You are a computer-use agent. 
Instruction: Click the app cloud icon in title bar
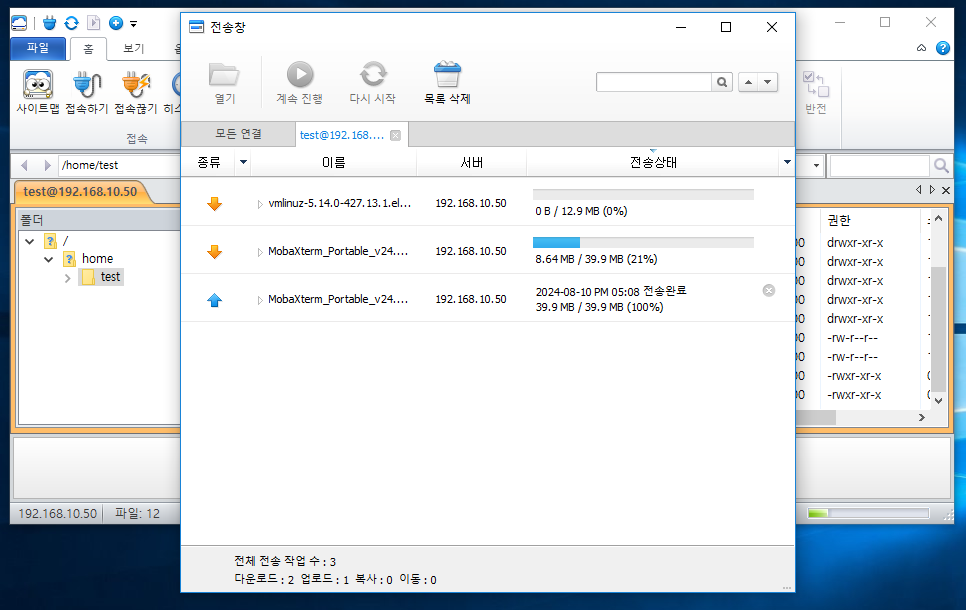(19, 23)
